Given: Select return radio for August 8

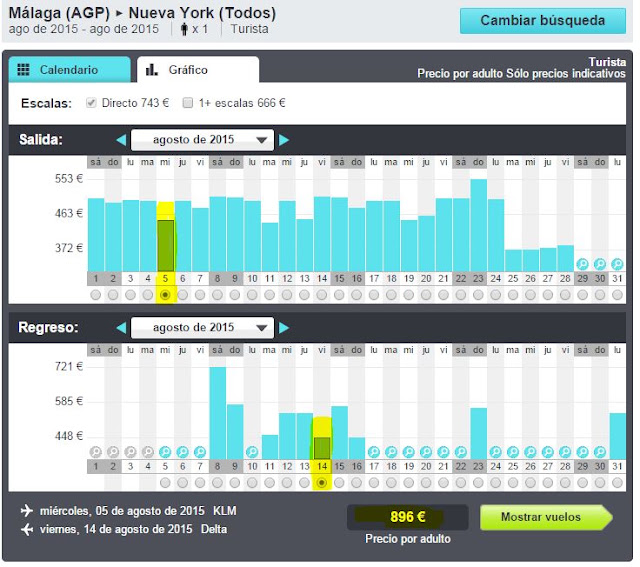Looking at the screenshot, I should pos(218,483).
